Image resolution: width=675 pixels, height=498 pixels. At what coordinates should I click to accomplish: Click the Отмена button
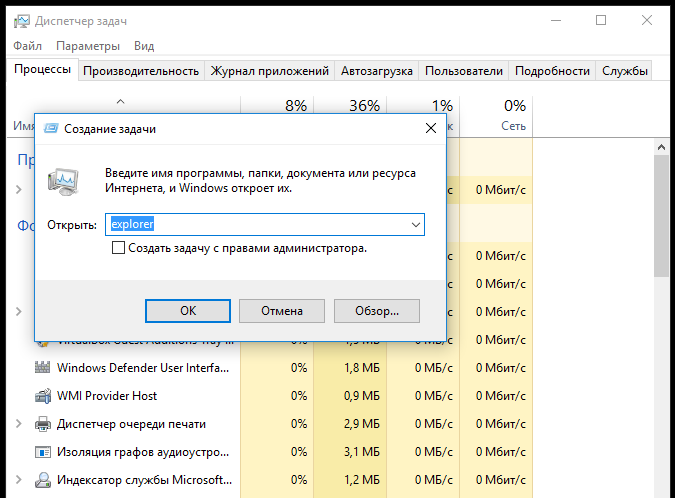pyautogui.click(x=282, y=311)
